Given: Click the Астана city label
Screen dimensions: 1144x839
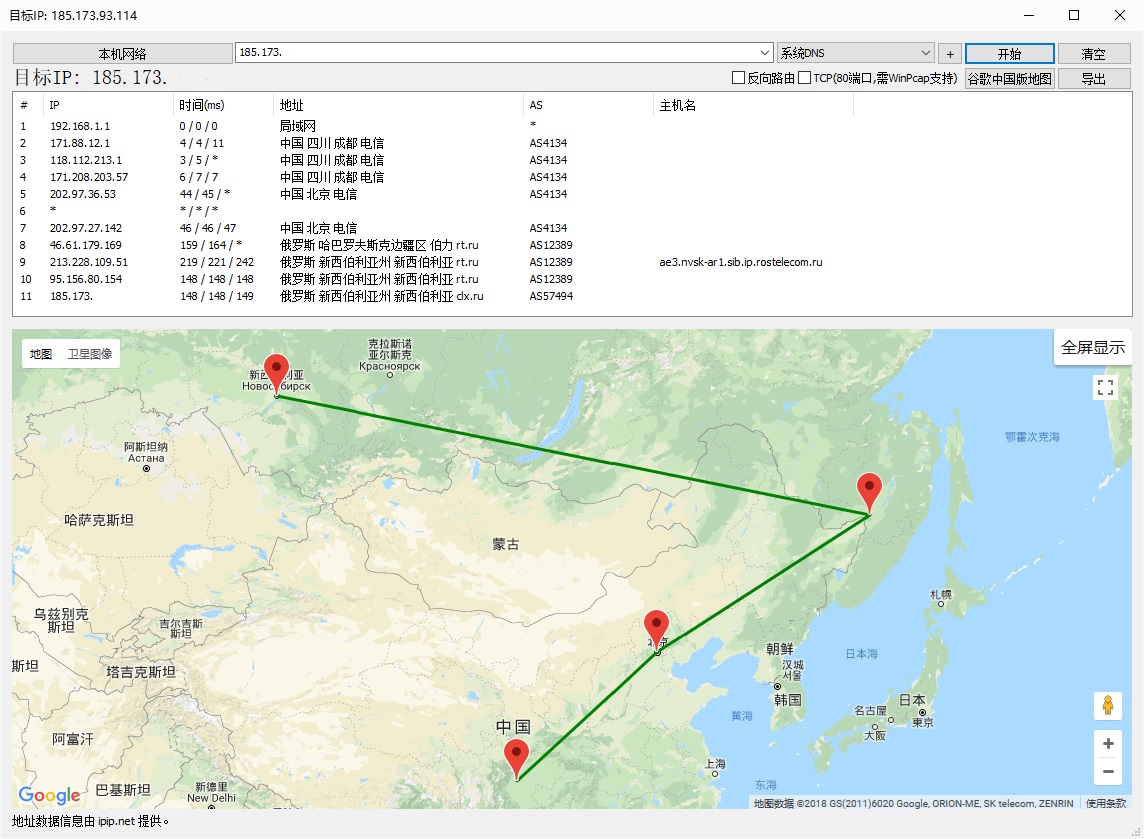Looking at the screenshot, I should point(146,458).
